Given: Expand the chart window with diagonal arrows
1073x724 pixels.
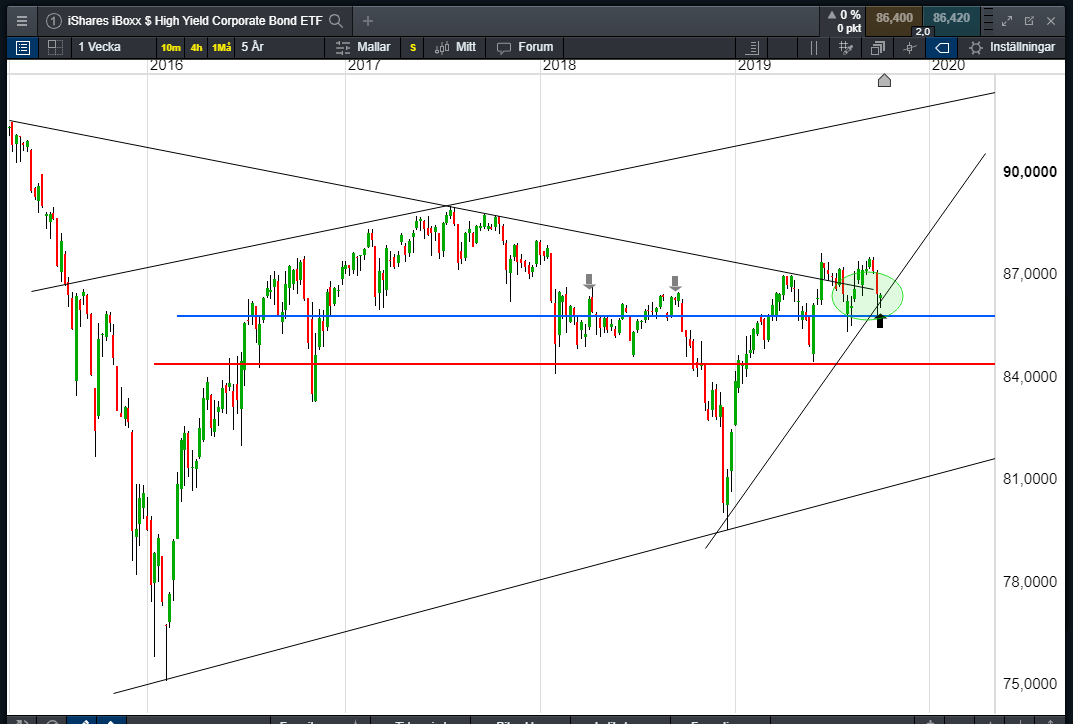Looking at the screenshot, I should (x=1007, y=21).
